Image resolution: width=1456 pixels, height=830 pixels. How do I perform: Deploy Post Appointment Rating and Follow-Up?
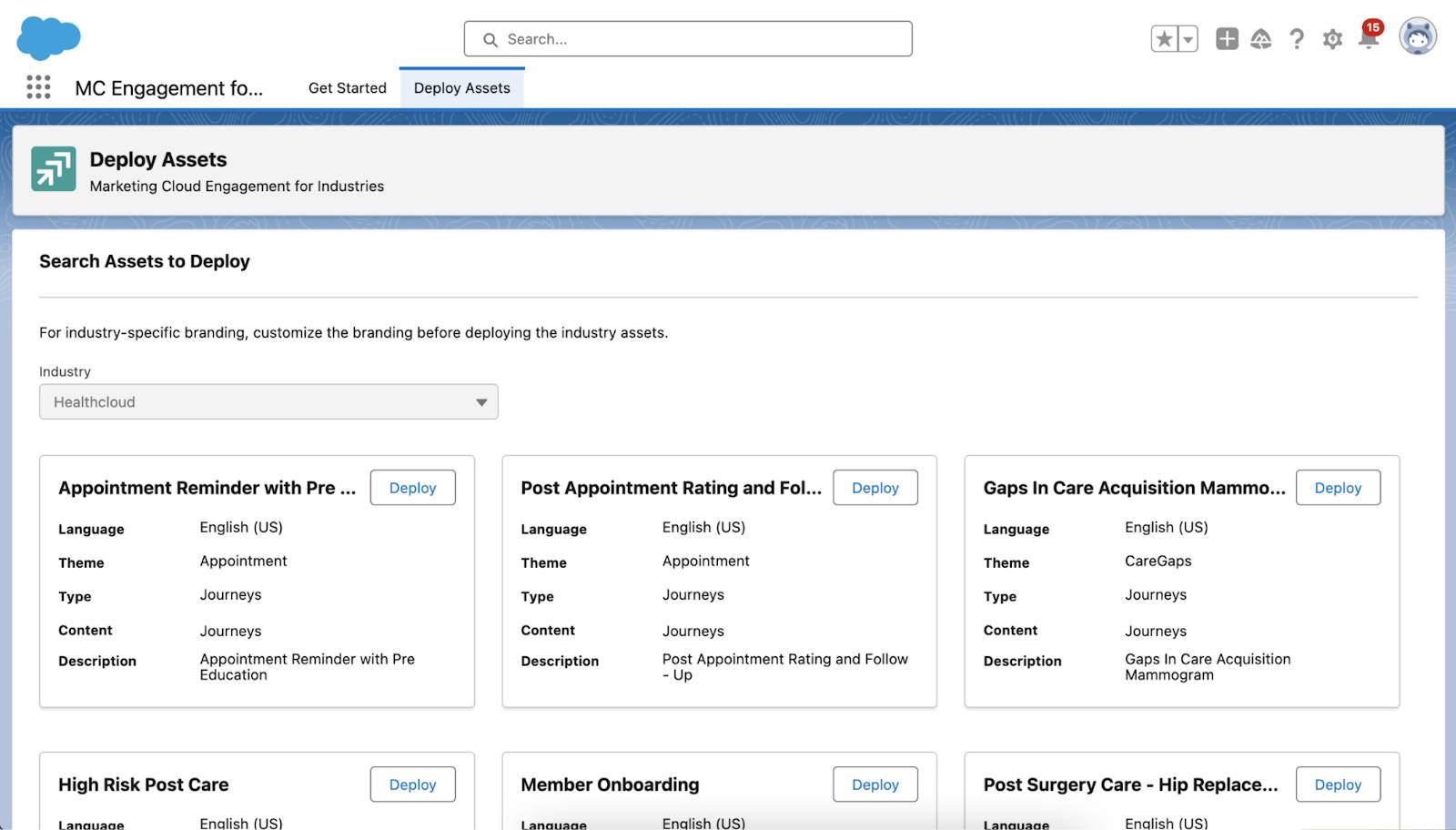click(x=875, y=488)
